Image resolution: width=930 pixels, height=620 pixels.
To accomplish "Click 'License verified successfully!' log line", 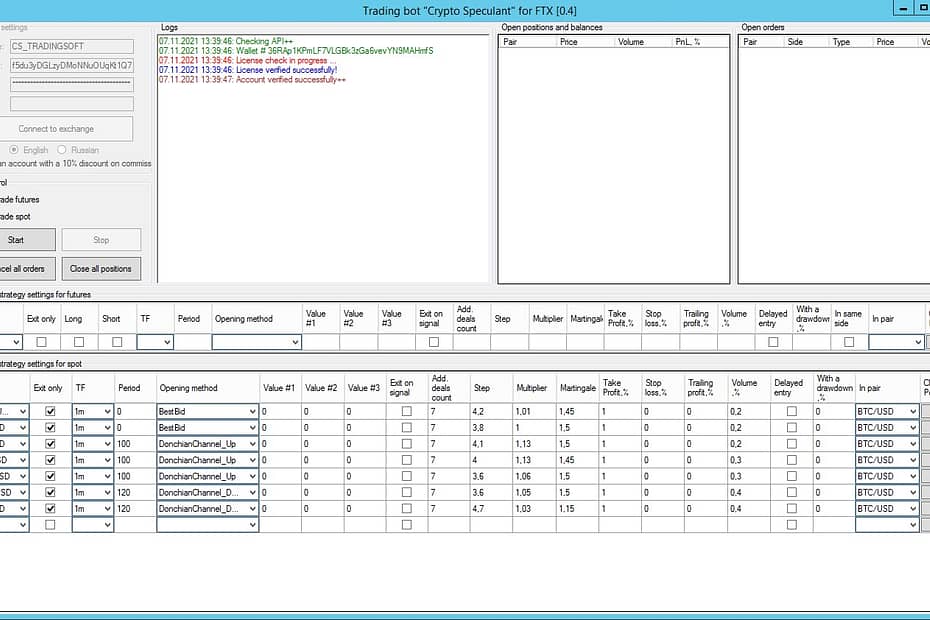I will [x=248, y=70].
